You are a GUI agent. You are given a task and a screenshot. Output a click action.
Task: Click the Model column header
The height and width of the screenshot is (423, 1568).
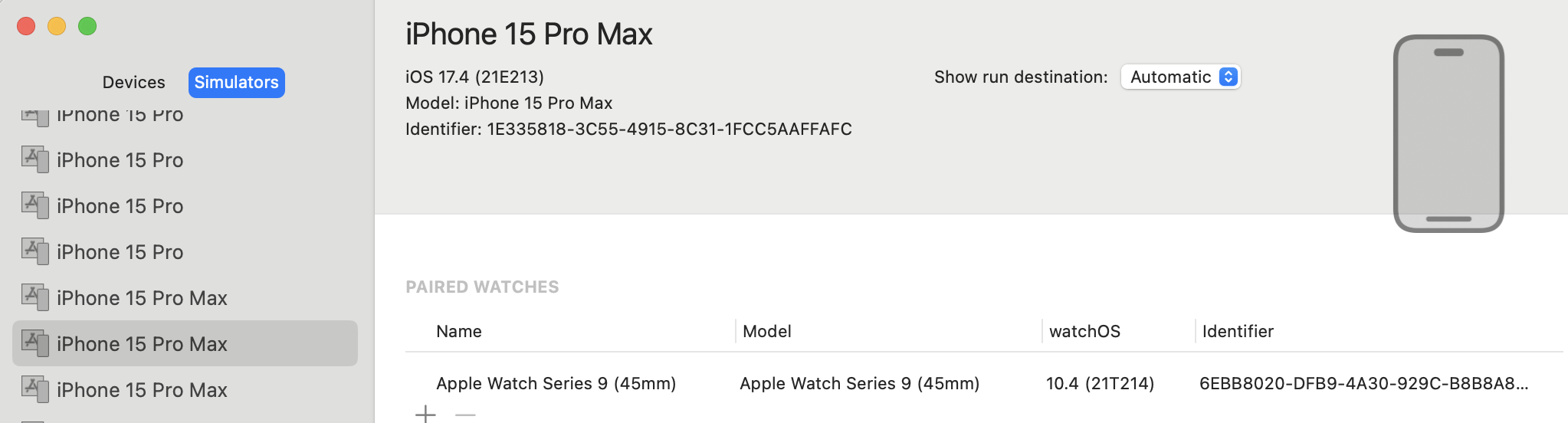click(x=767, y=331)
